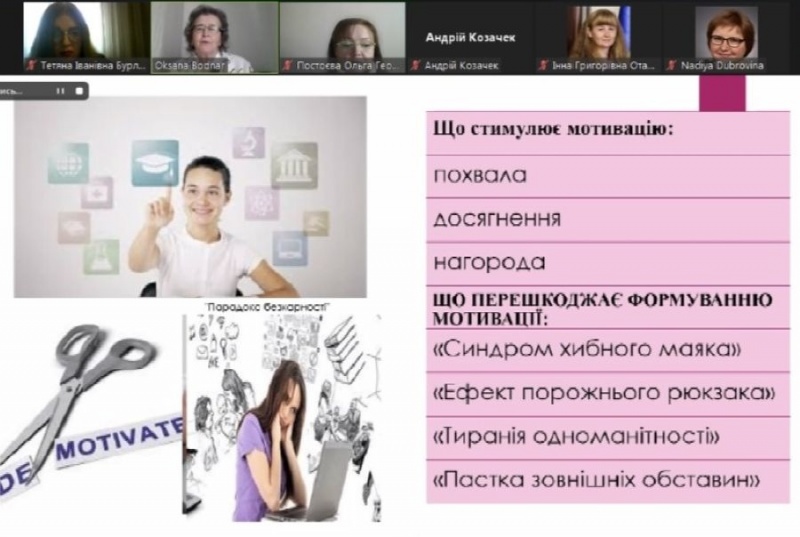Click muted mic icon beside Інна Григорівна
800x537 pixels.
tap(545, 66)
